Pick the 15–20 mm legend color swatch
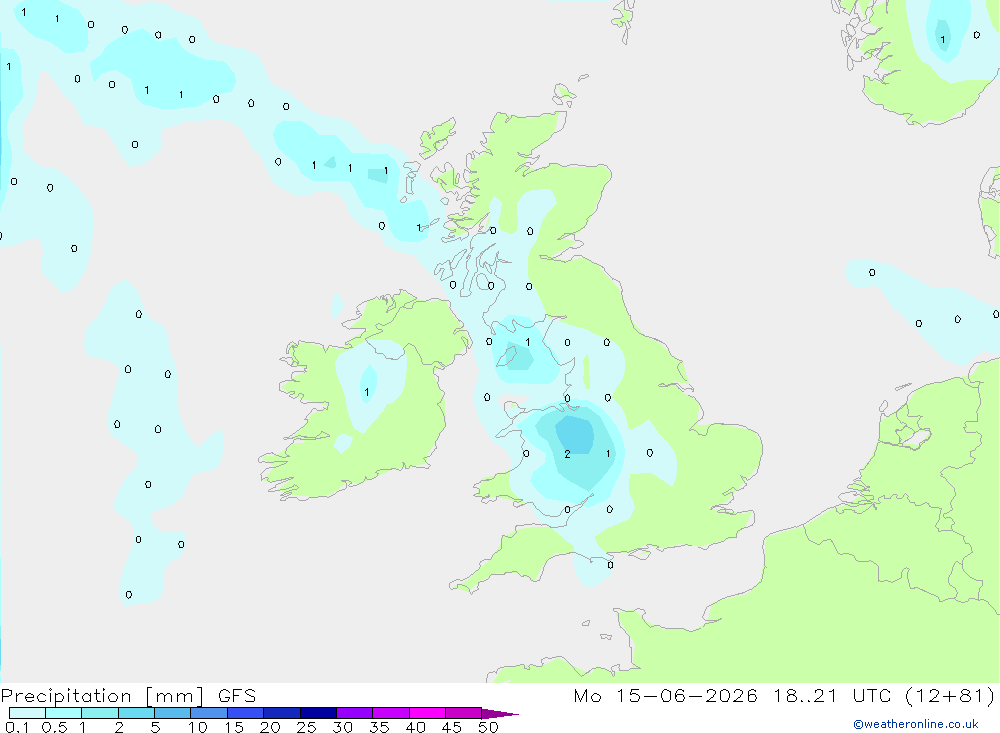The height and width of the screenshot is (733, 1000). 246,713
